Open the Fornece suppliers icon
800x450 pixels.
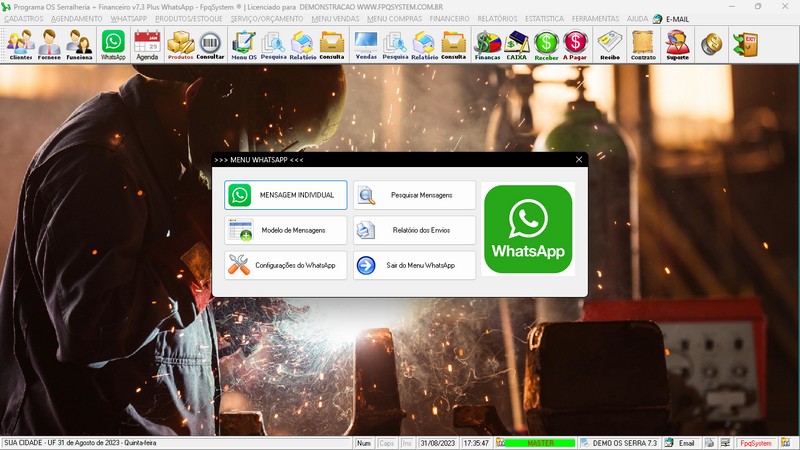pos(49,45)
